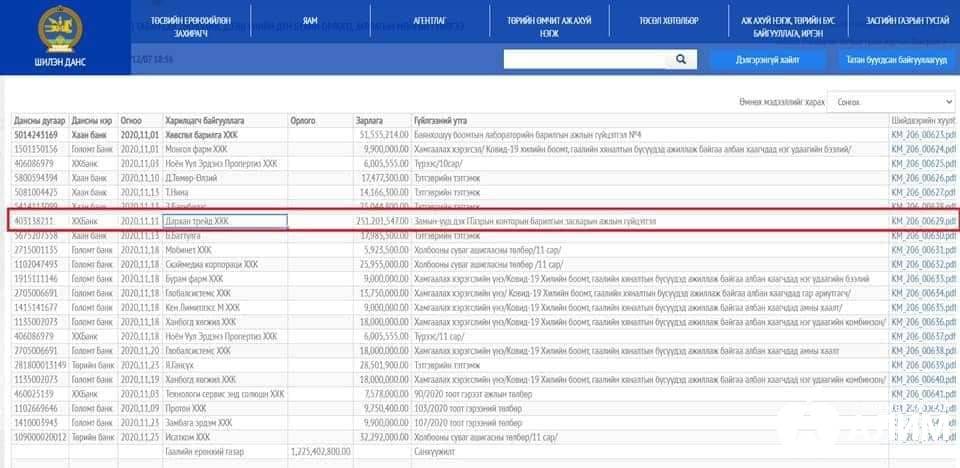This screenshot has width=960, height=468.
Task: Click the Дансны нэр column header
Action: pos(92,121)
